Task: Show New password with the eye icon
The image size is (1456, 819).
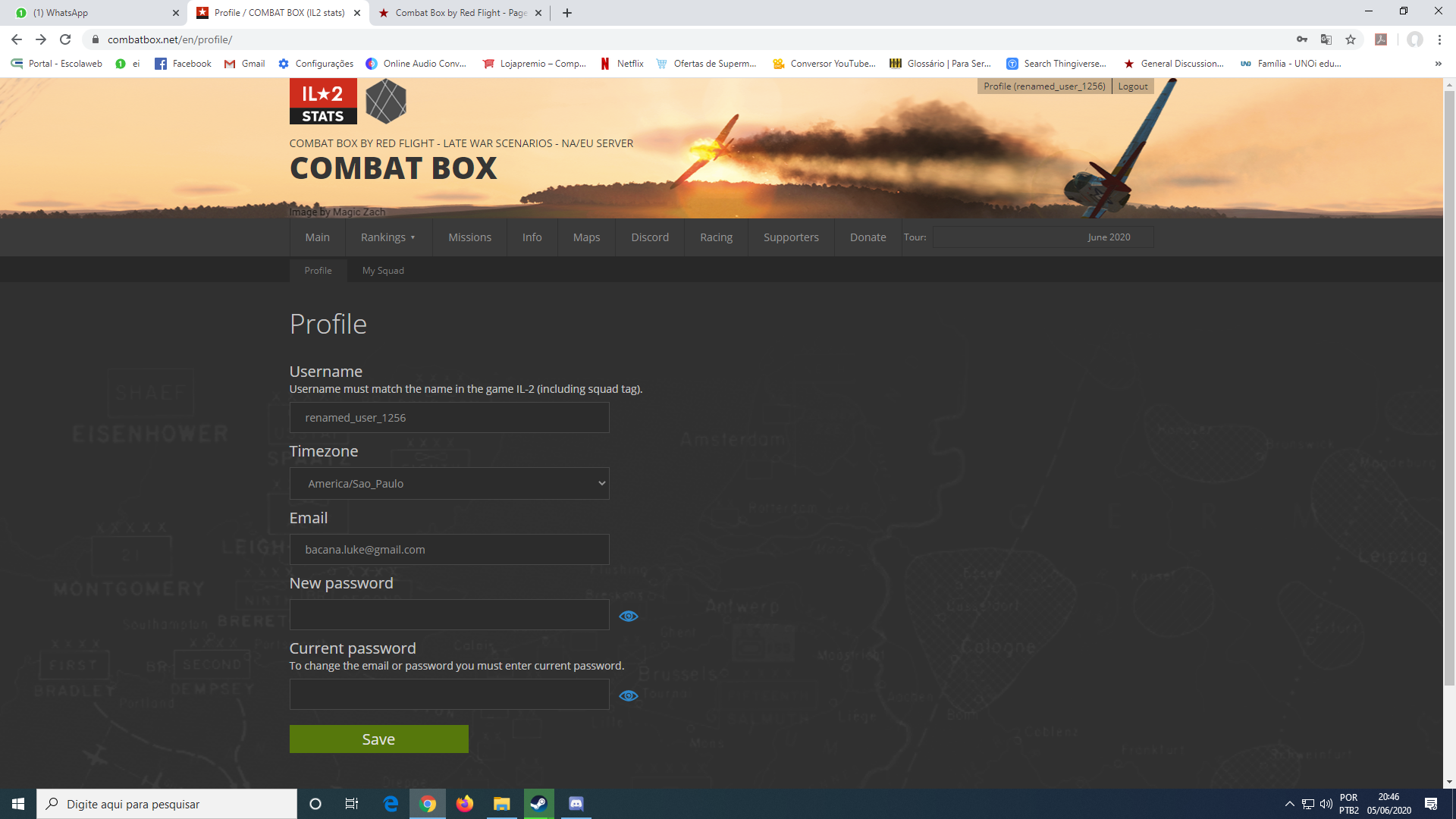Action: (629, 616)
